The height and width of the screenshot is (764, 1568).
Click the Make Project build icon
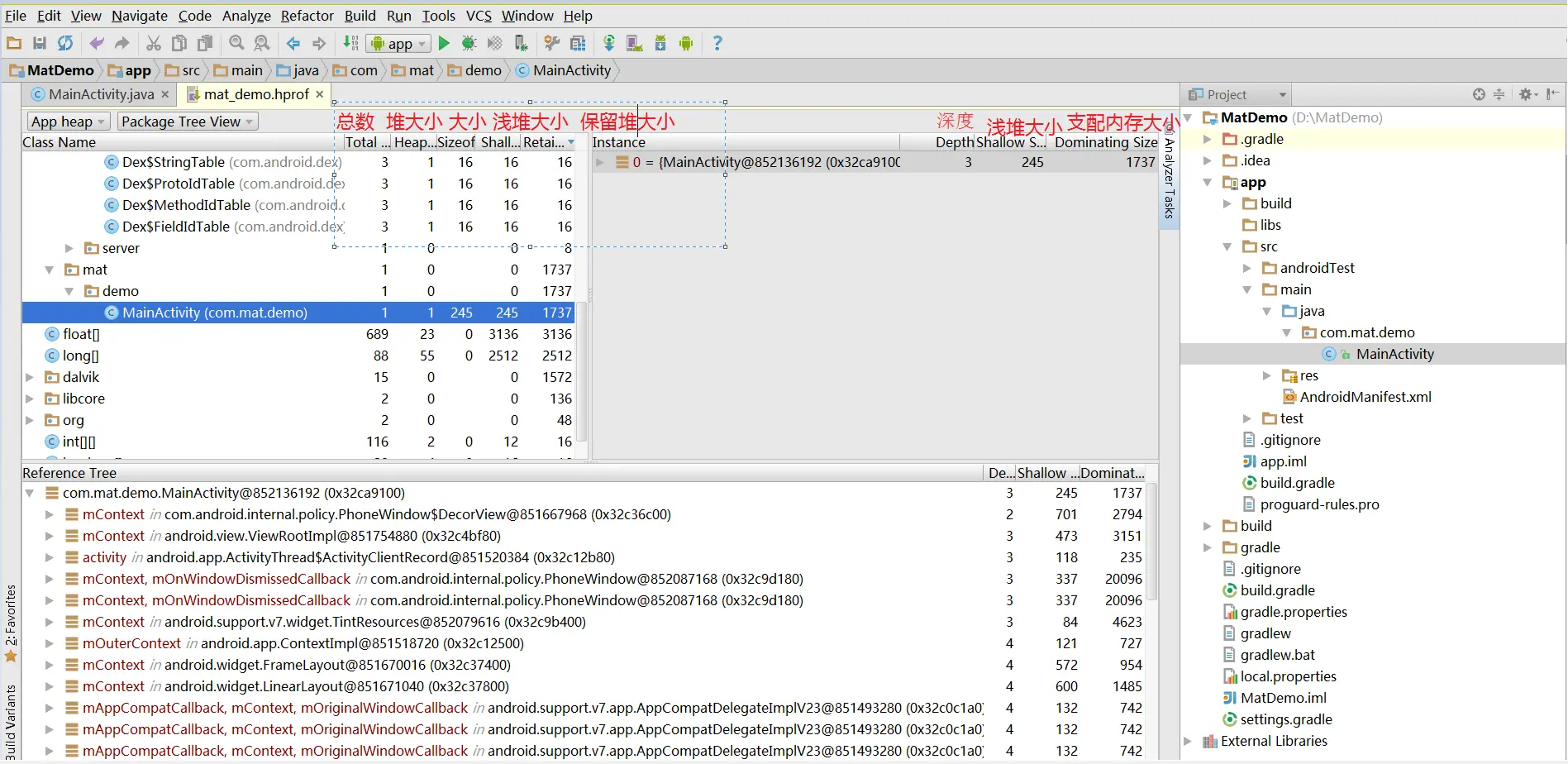(x=351, y=43)
